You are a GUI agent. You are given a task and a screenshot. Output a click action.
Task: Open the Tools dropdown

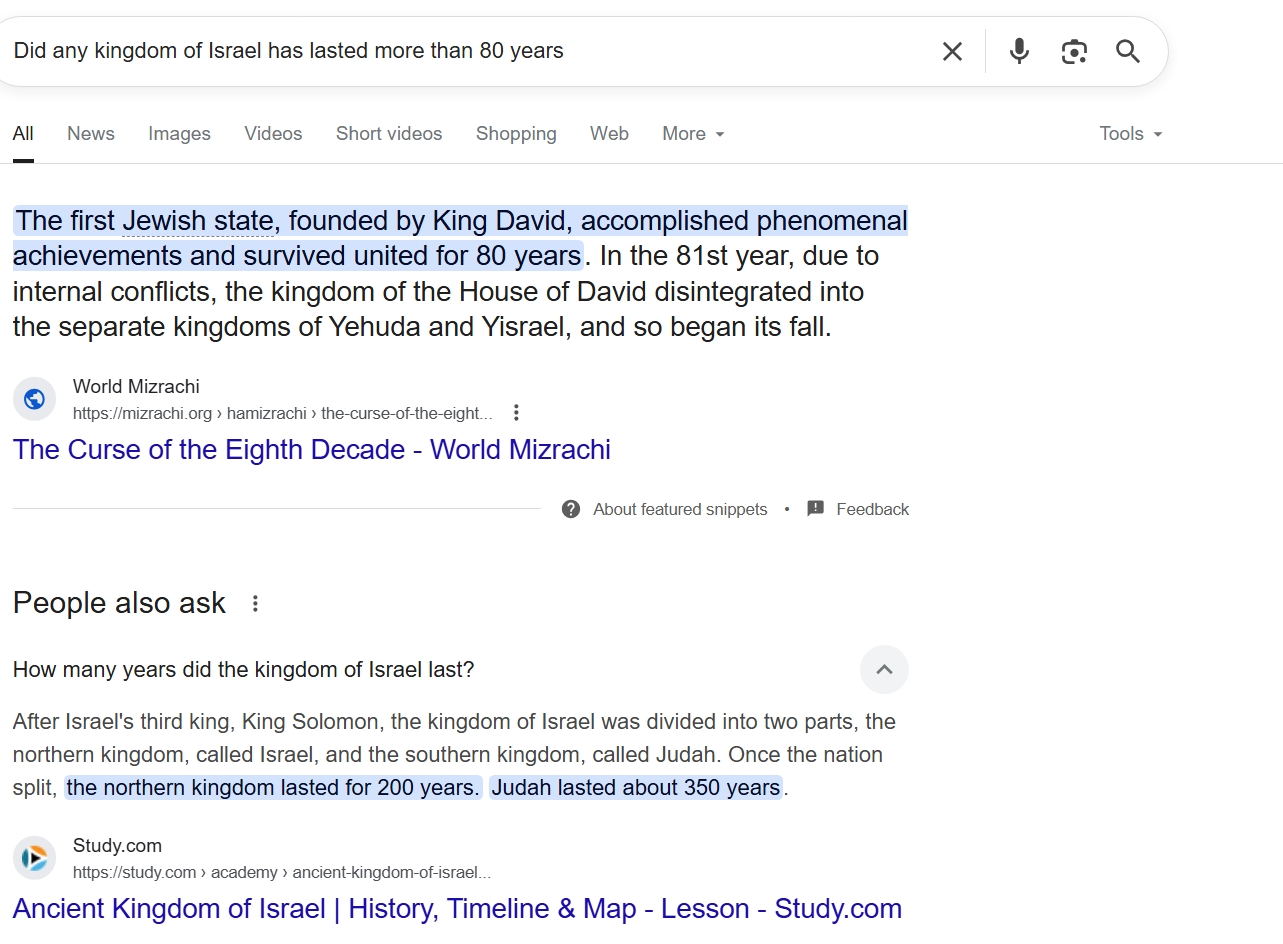click(x=1130, y=134)
